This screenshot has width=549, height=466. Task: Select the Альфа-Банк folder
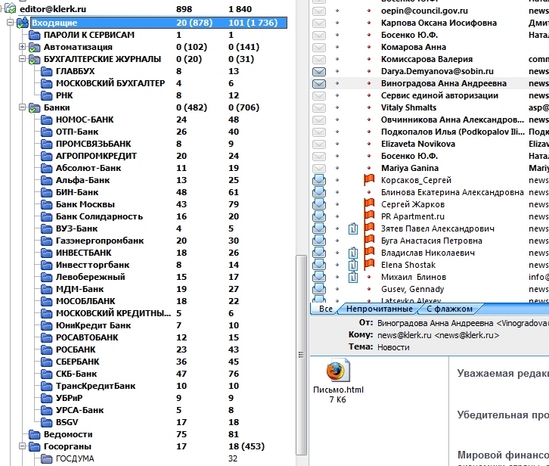click(x=83, y=180)
